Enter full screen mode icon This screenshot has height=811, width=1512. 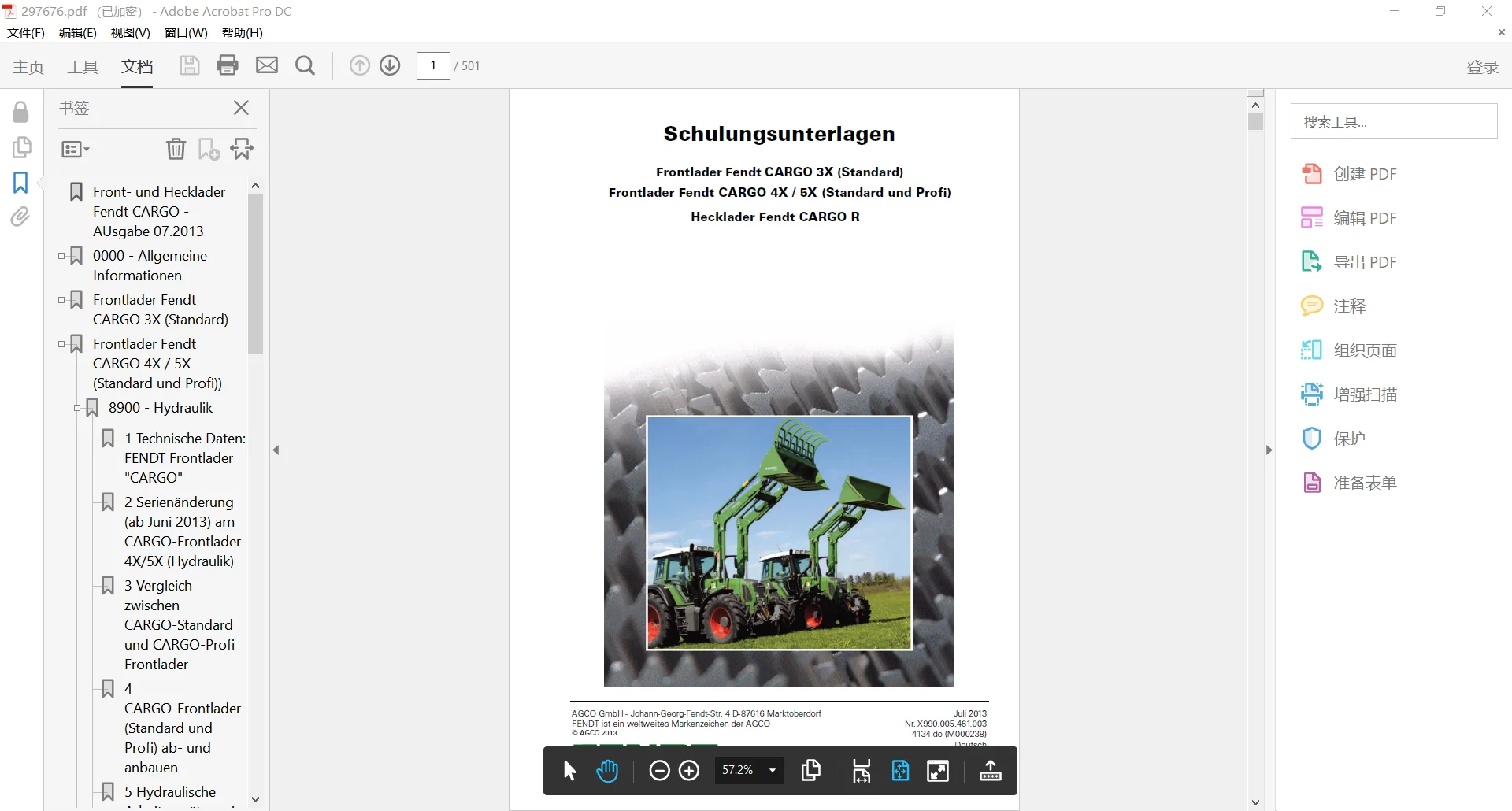coord(938,771)
